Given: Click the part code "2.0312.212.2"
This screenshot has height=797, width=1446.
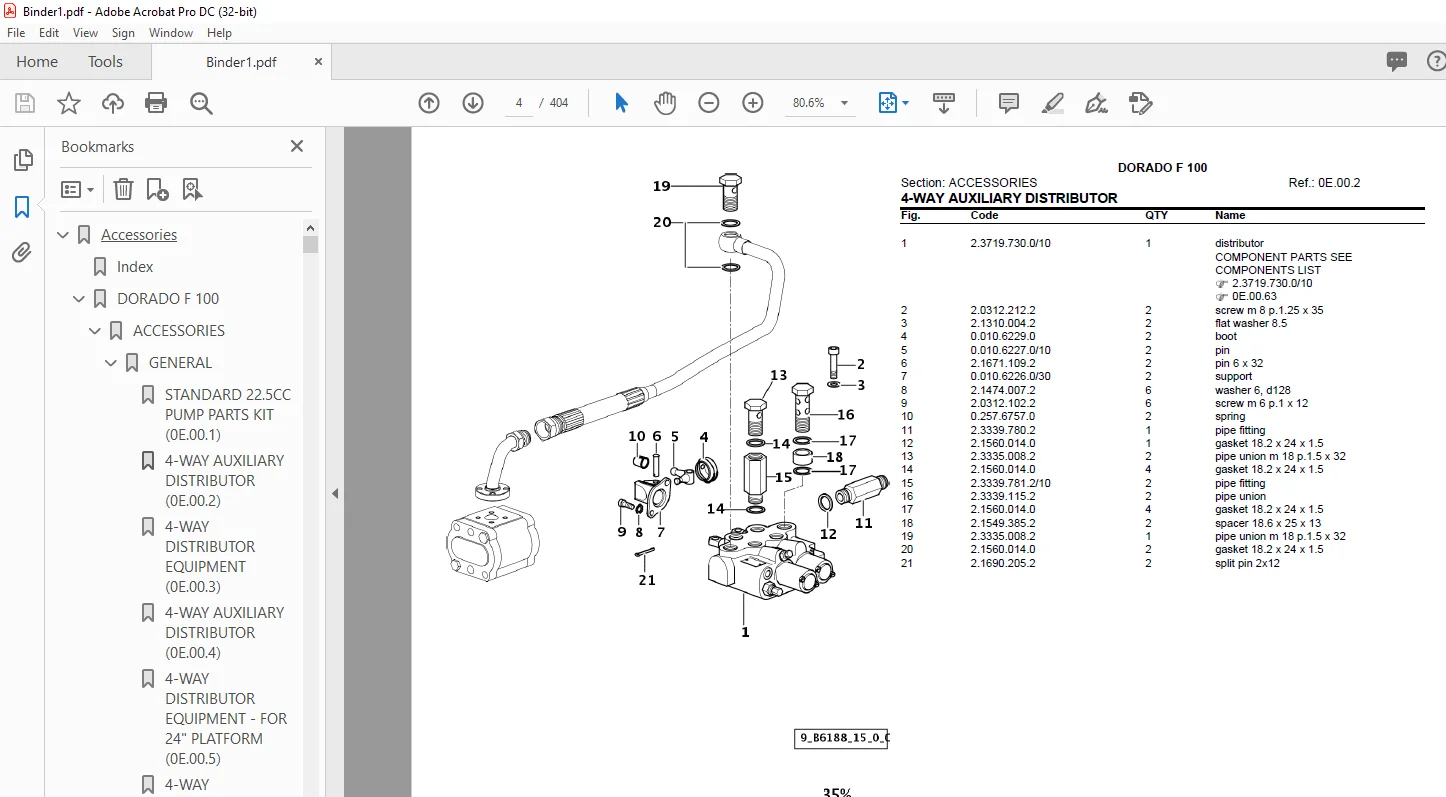Looking at the screenshot, I should click(1003, 310).
